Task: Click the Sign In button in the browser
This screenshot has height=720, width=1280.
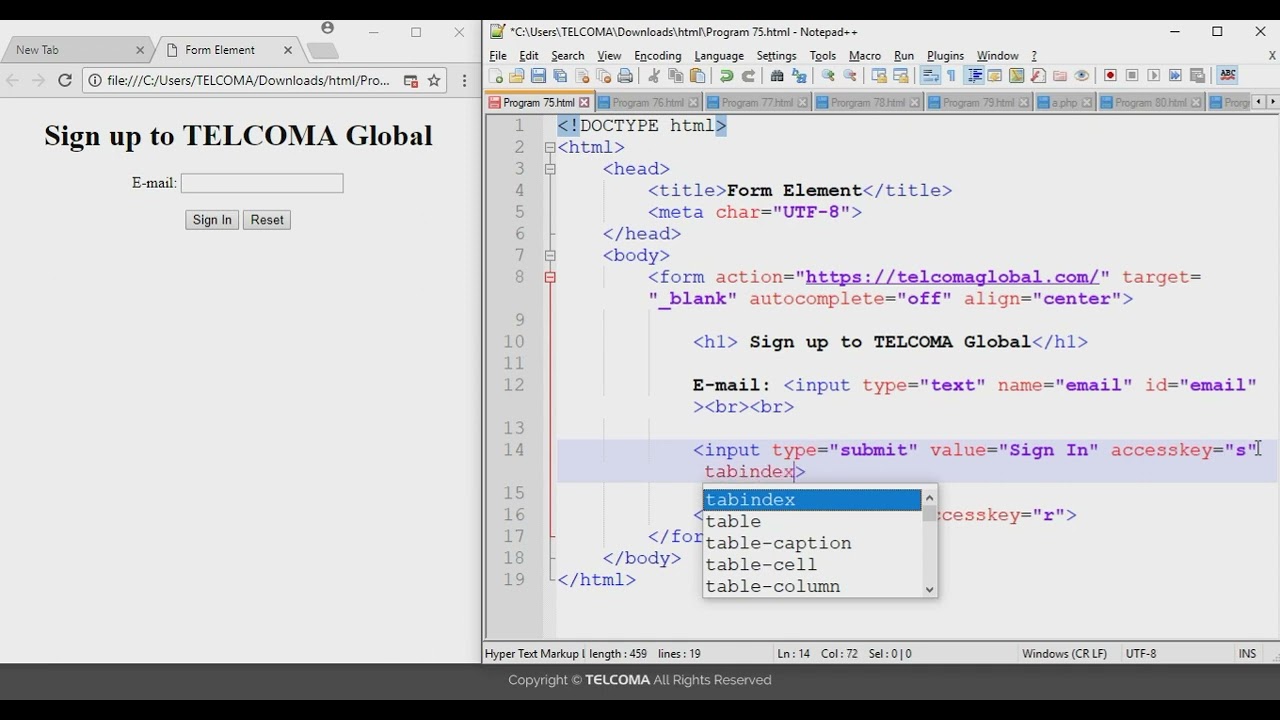Action: tap(212, 220)
